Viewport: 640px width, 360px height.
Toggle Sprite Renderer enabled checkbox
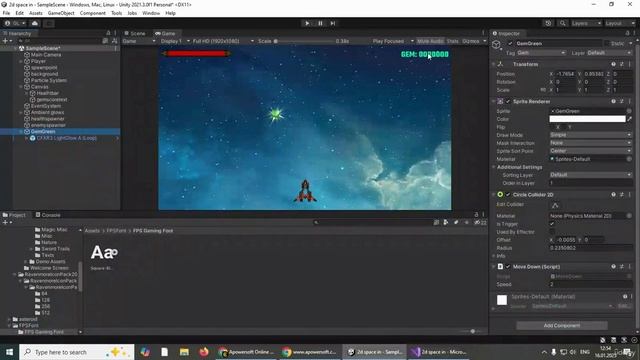pos(508,101)
